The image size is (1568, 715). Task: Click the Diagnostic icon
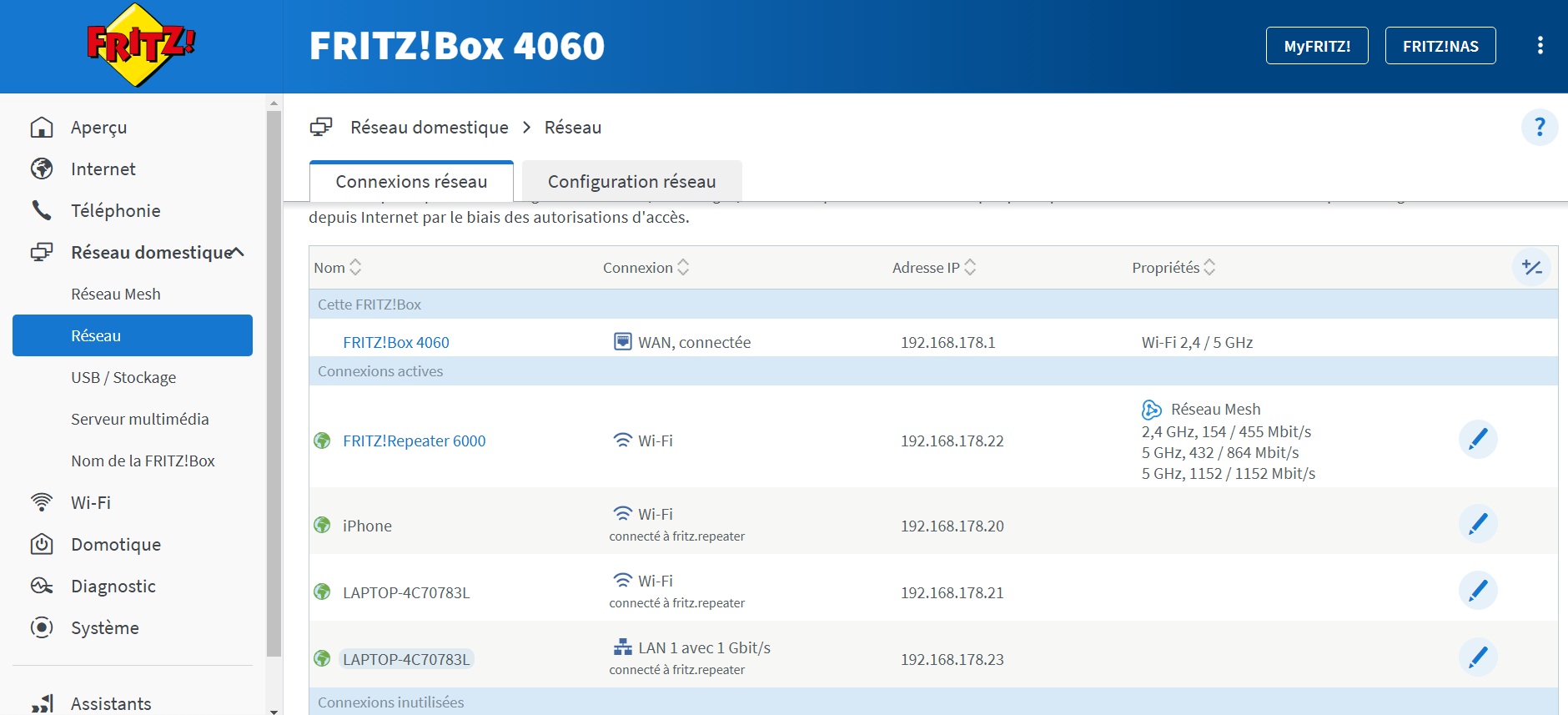click(42, 586)
